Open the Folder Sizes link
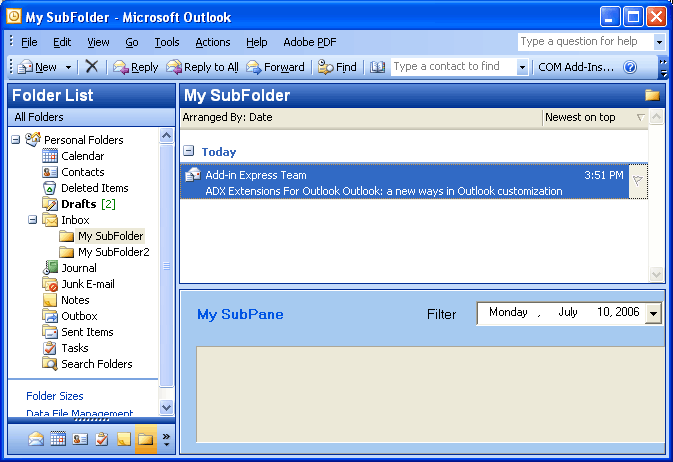The height and width of the screenshot is (462, 673). tap(55, 396)
